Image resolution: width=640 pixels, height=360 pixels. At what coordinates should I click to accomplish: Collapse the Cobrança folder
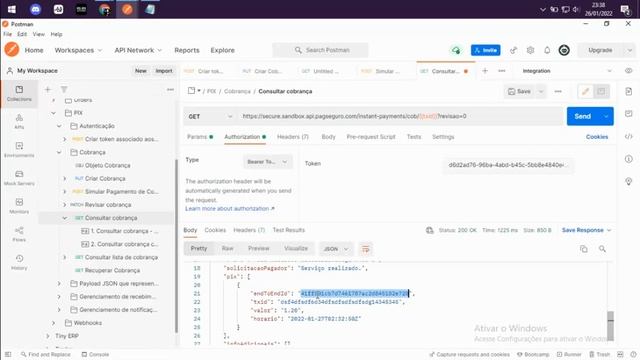pyautogui.click(x=59, y=152)
